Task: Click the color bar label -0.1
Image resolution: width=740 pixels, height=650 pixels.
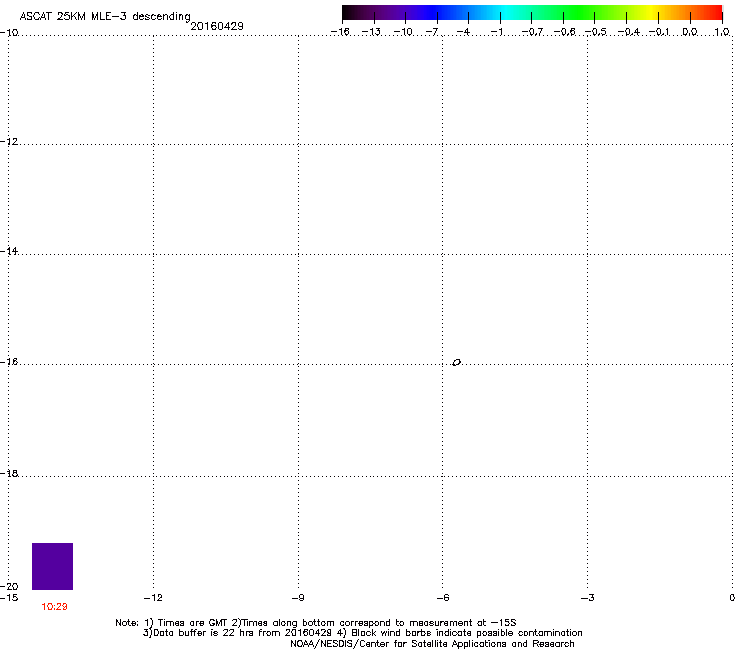Action: coord(659,32)
